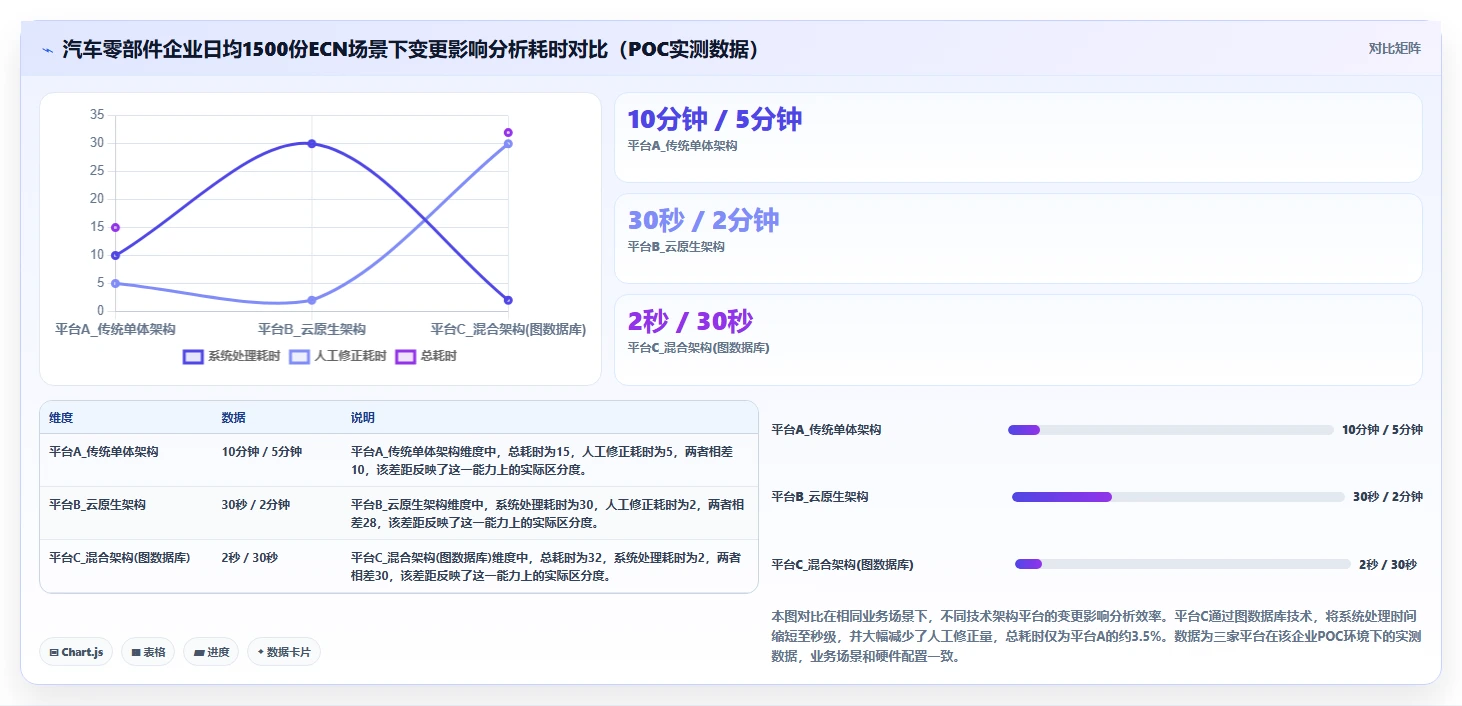Click the 总耗时 point above 平台A

pos(115,228)
